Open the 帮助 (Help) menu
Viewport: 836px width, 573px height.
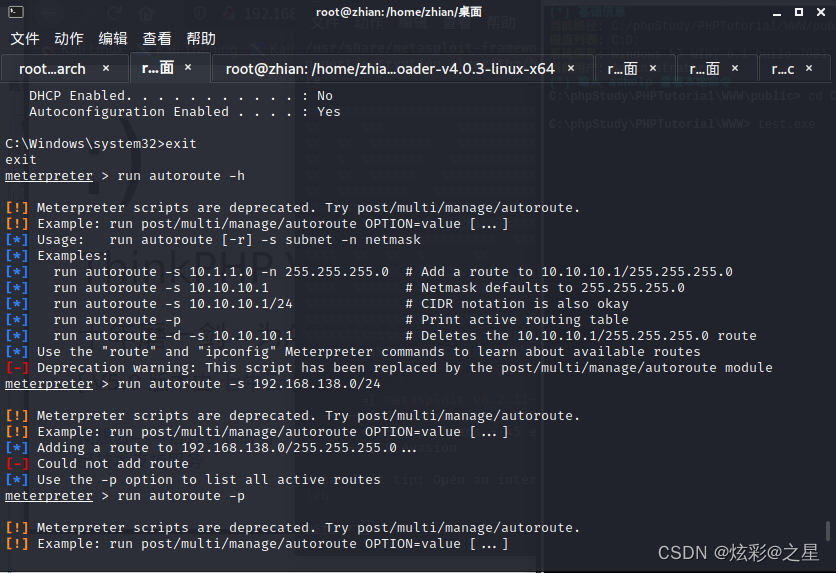click(201, 38)
